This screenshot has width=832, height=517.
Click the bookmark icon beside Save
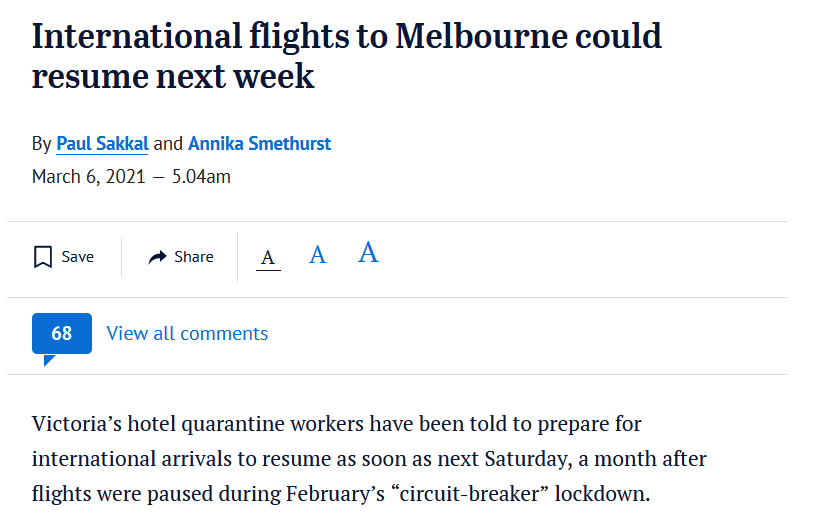(43, 257)
